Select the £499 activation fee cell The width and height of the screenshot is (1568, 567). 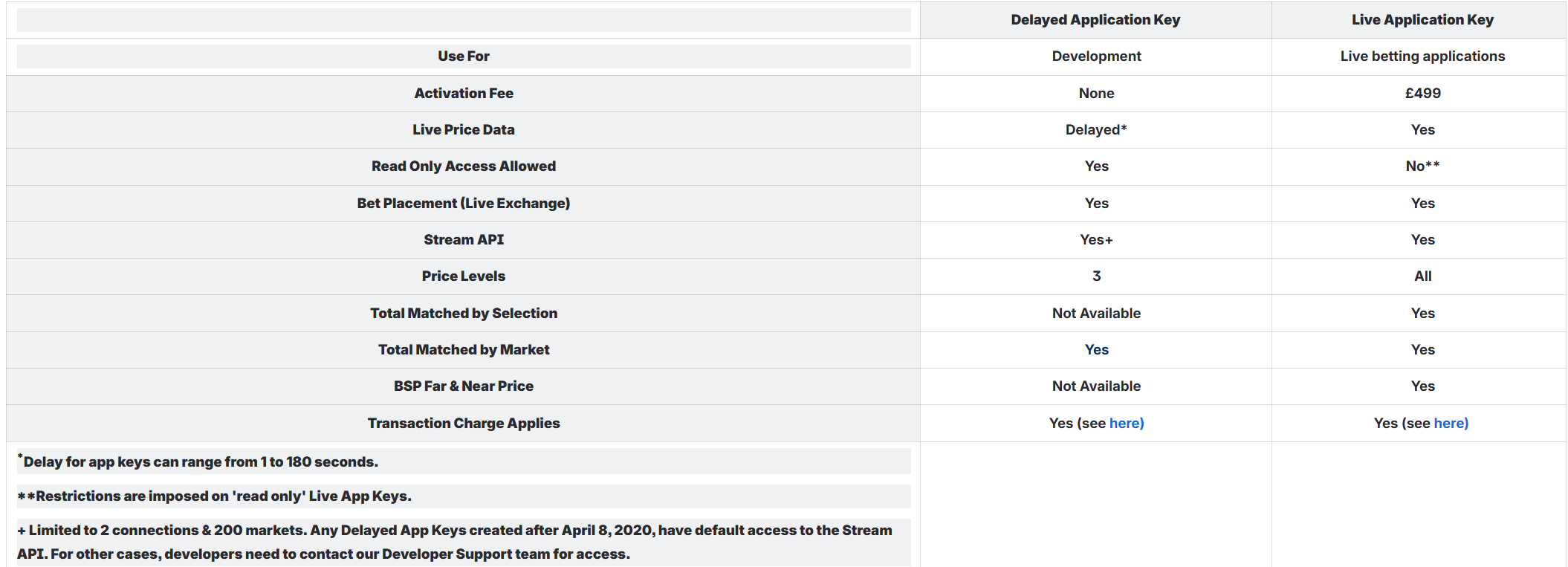[1422, 94]
